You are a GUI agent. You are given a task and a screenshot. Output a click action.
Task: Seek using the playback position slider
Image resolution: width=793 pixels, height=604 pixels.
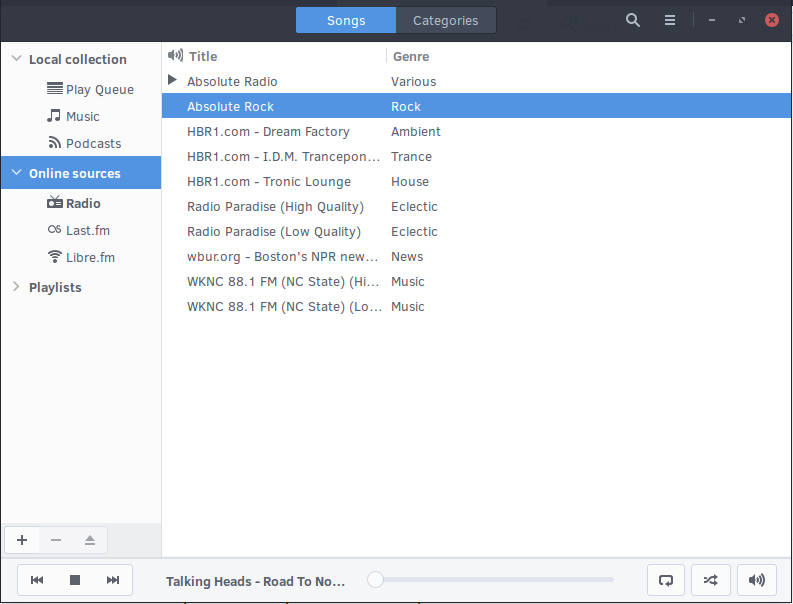click(491, 580)
